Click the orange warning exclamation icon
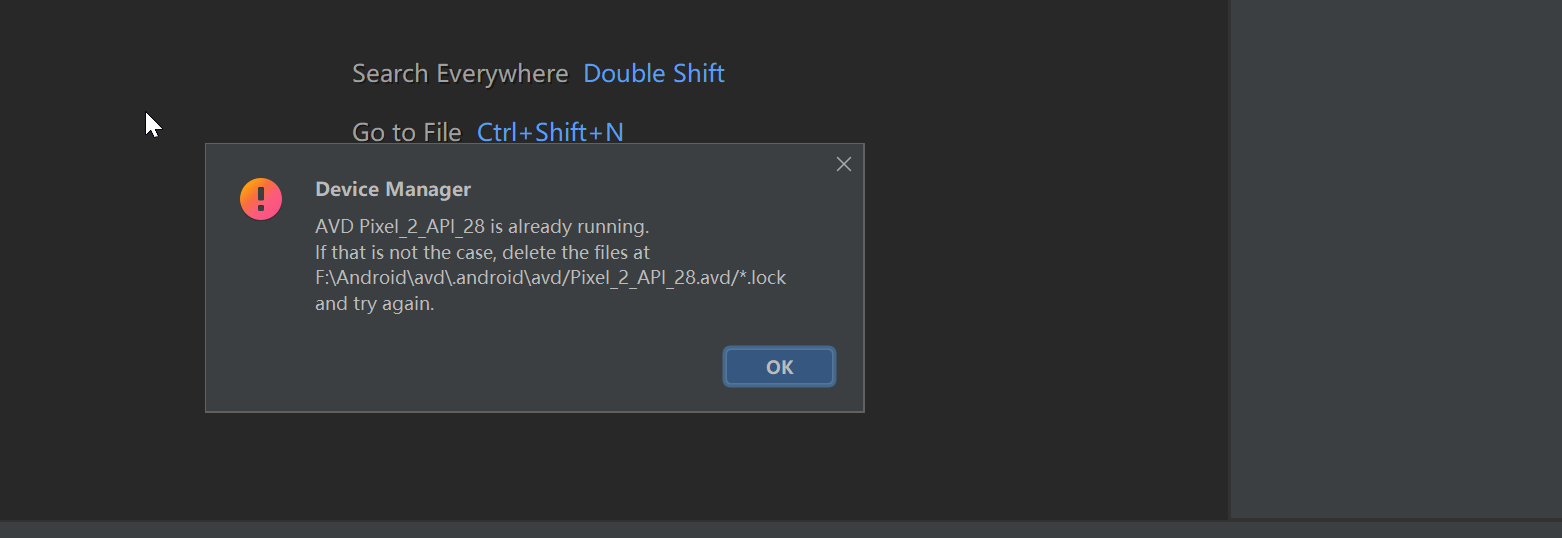Viewport: 1562px width, 538px height. click(x=261, y=199)
